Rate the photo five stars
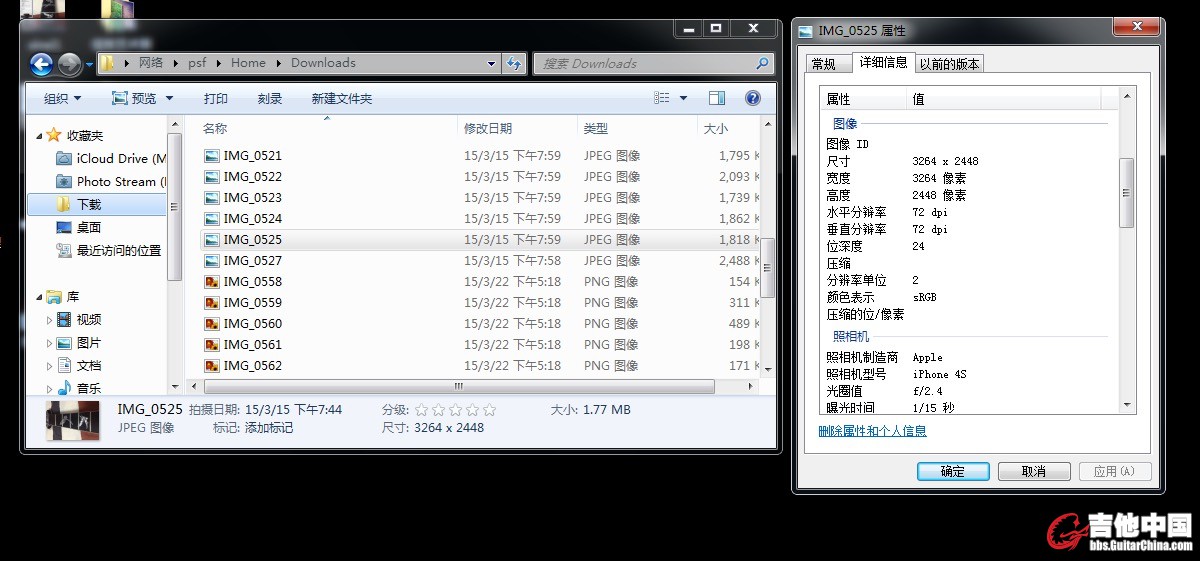The width and height of the screenshot is (1200, 561). click(x=489, y=410)
